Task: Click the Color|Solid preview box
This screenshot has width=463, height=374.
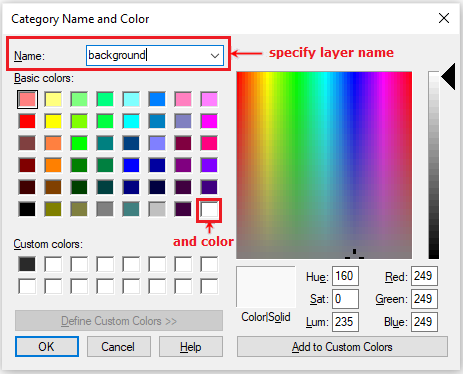Action: (x=266, y=287)
